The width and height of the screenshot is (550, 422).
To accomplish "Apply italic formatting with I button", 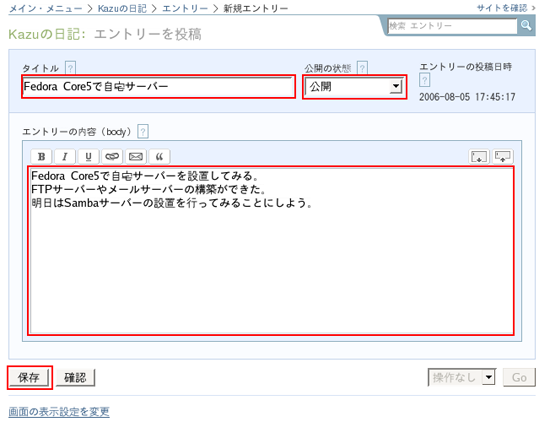I will (x=65, y=156).
